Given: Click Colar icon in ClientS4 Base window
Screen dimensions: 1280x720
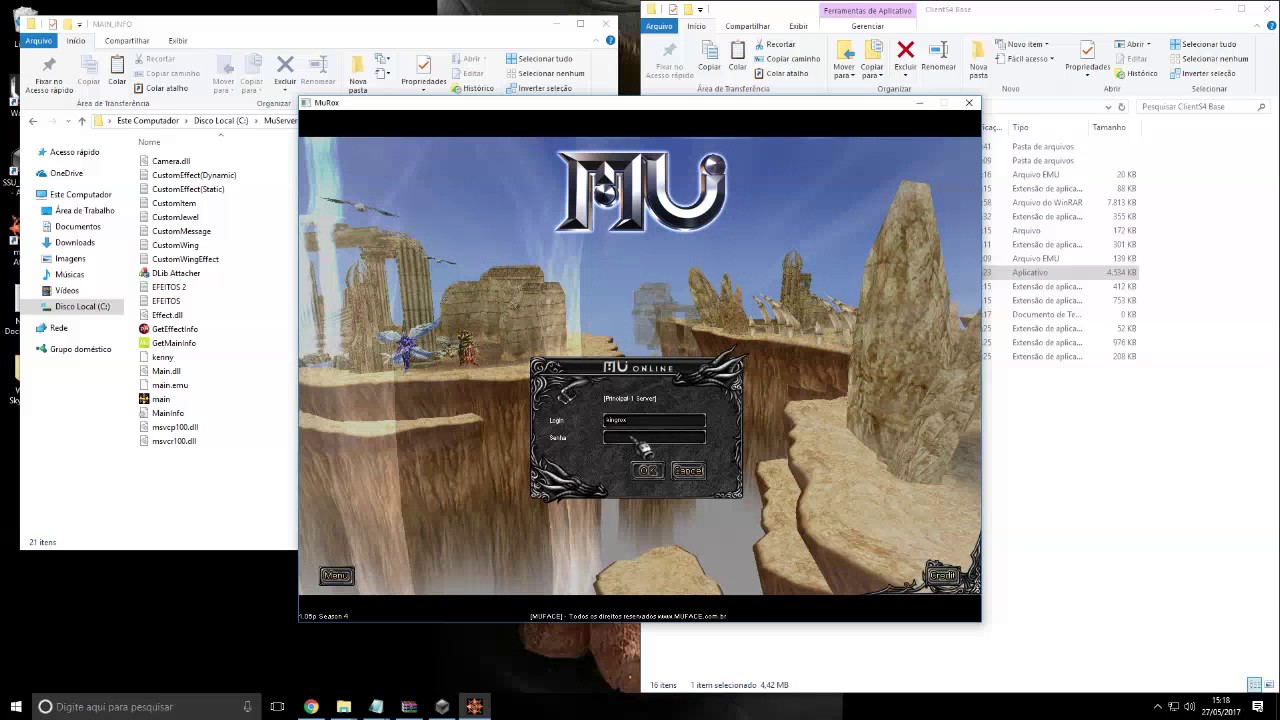Looking at the screenshot, I should [x=737, y=56].
